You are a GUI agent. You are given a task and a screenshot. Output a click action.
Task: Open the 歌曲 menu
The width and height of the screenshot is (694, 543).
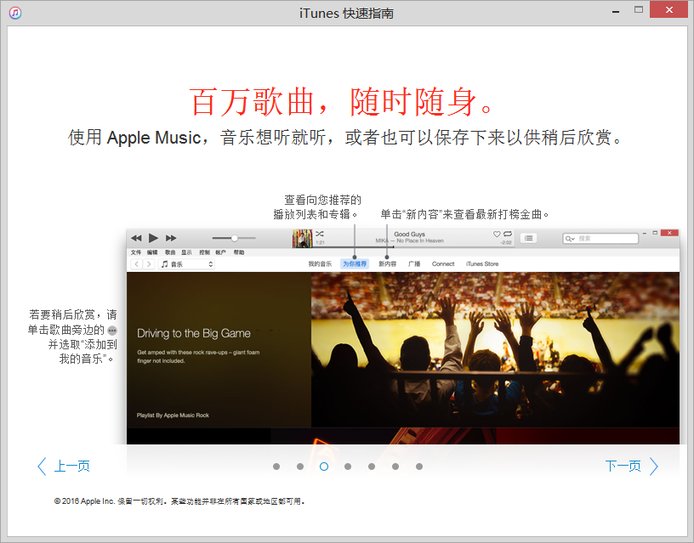click(170, 252)
